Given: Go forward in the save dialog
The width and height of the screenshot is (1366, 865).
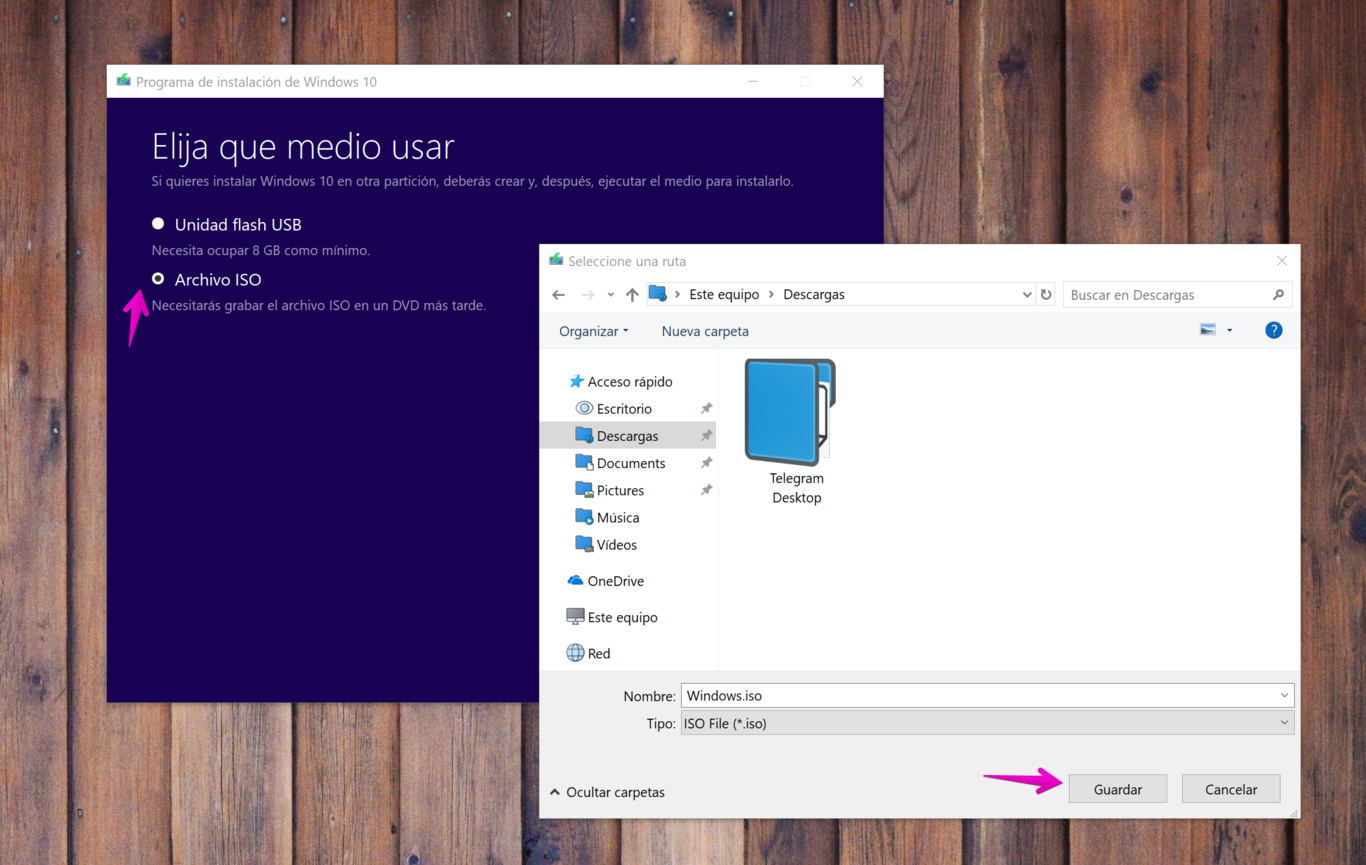Looking at the screenshot, I should [588, 295].
